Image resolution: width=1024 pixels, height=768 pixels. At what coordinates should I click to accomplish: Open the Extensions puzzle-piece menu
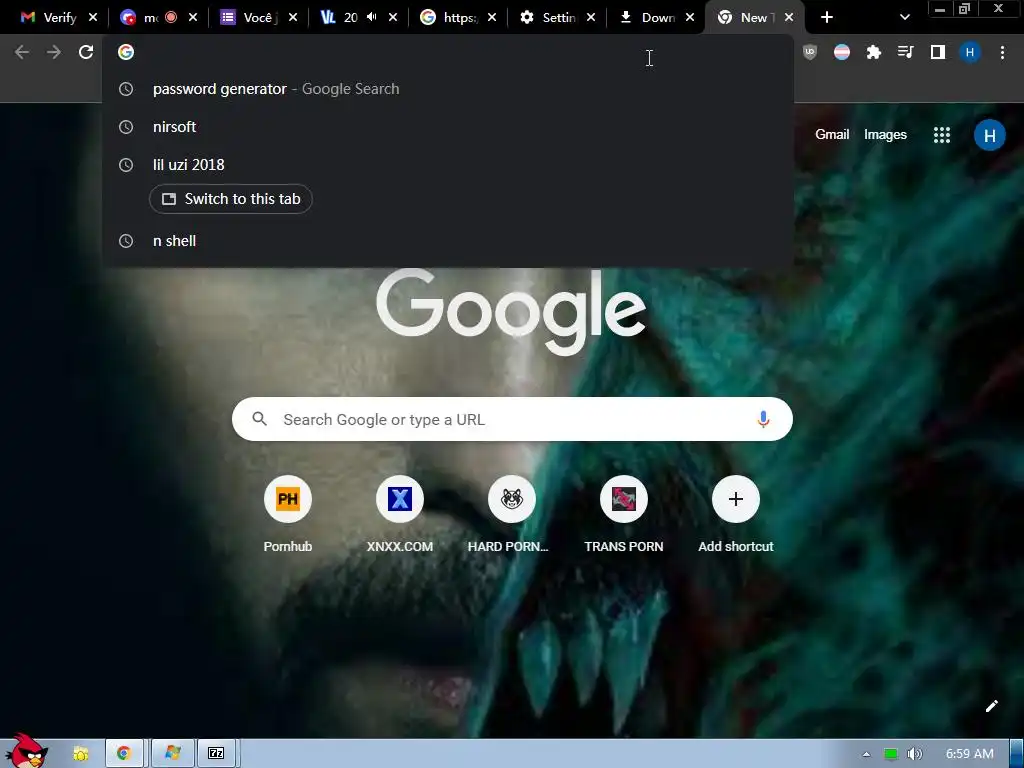tap(874, 52)
